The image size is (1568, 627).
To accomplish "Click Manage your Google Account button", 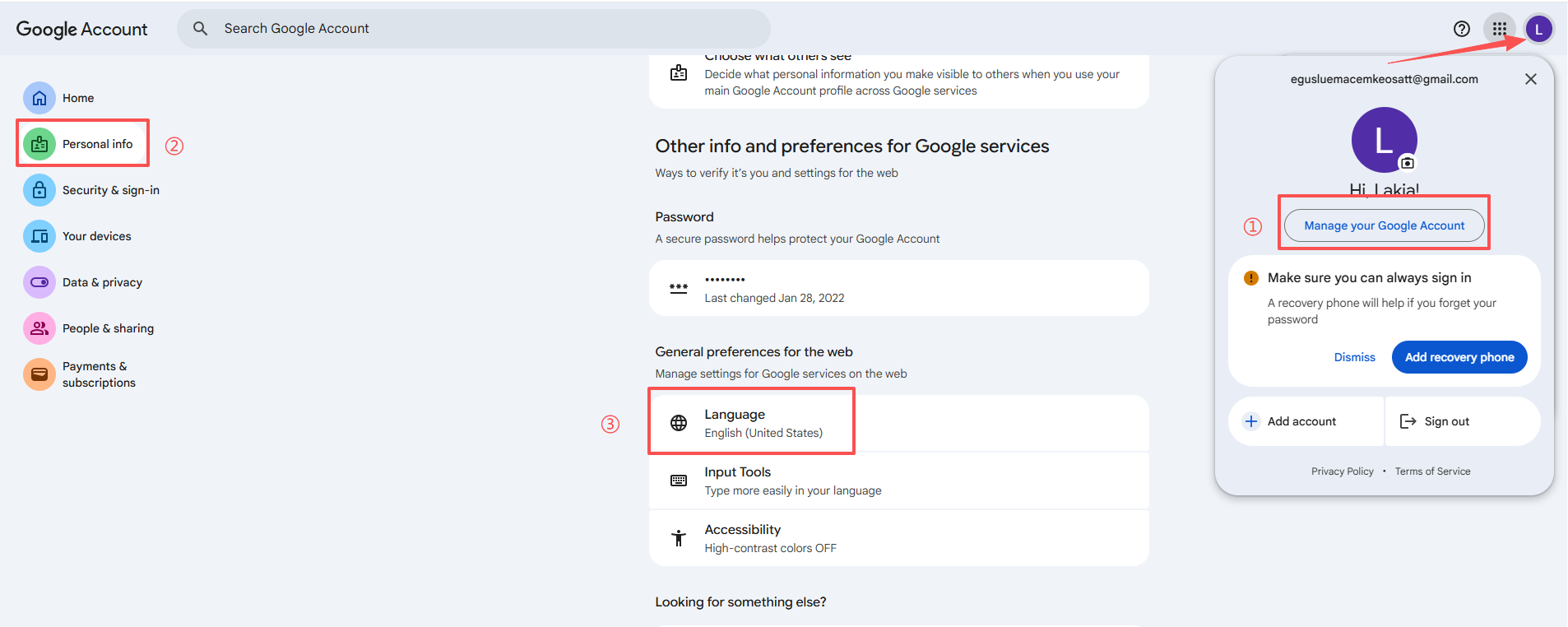I will click(x=1385, y=225).
